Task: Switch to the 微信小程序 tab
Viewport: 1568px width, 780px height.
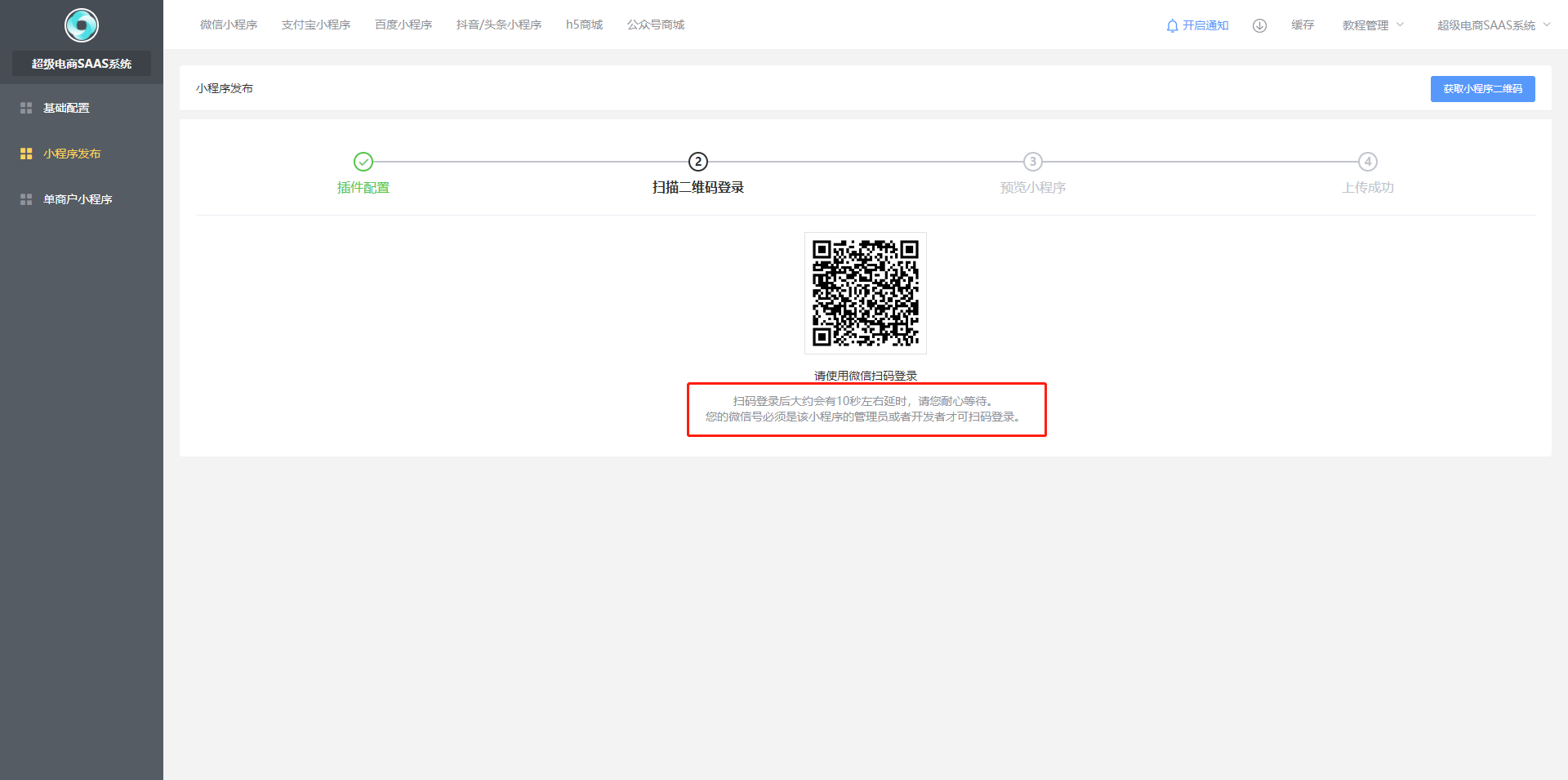Action: [x=229, y=25]
